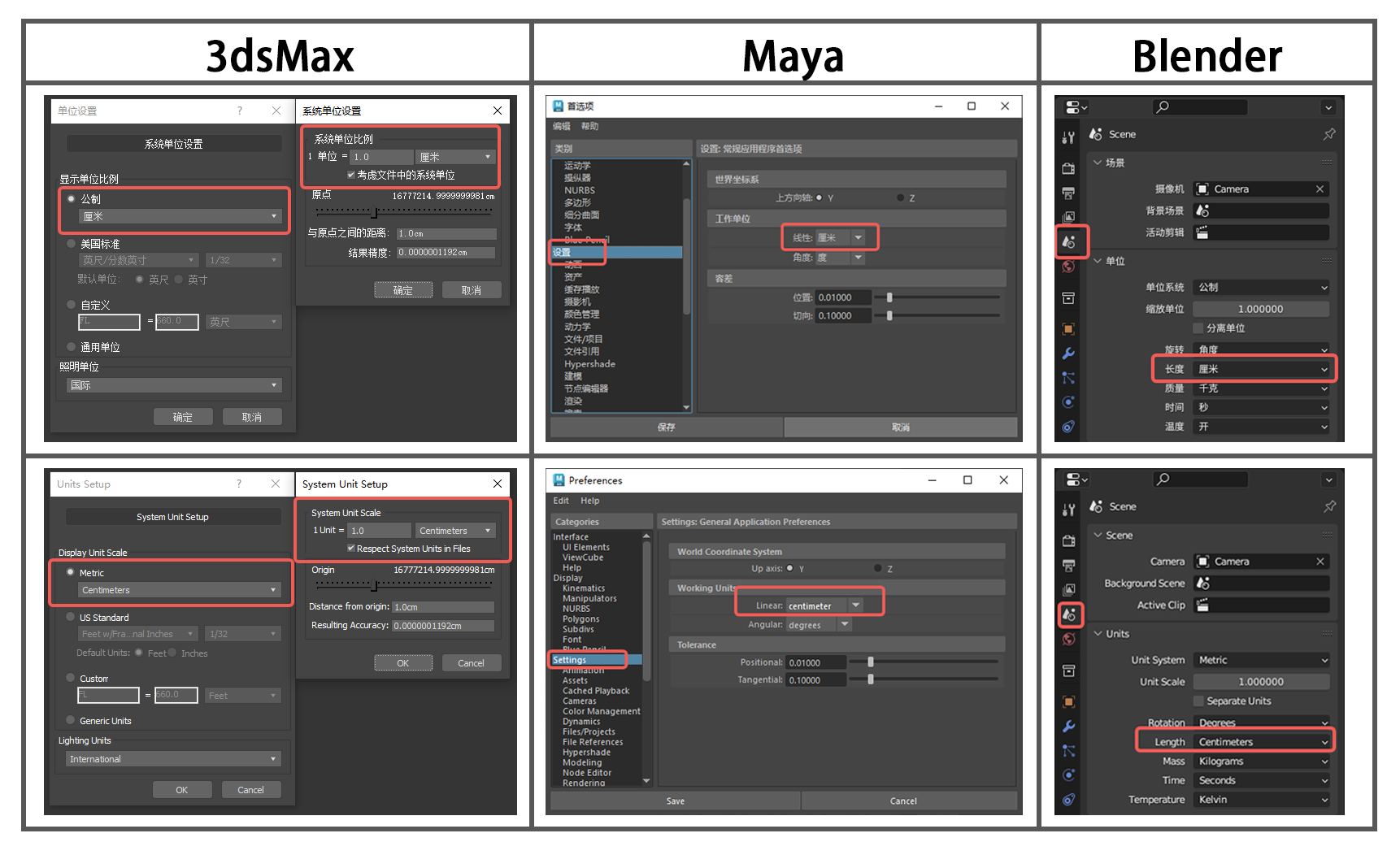Click 1 Unit value field in System Unit Setup
This screenshot has width=1400, height=855.
(380, 531)
